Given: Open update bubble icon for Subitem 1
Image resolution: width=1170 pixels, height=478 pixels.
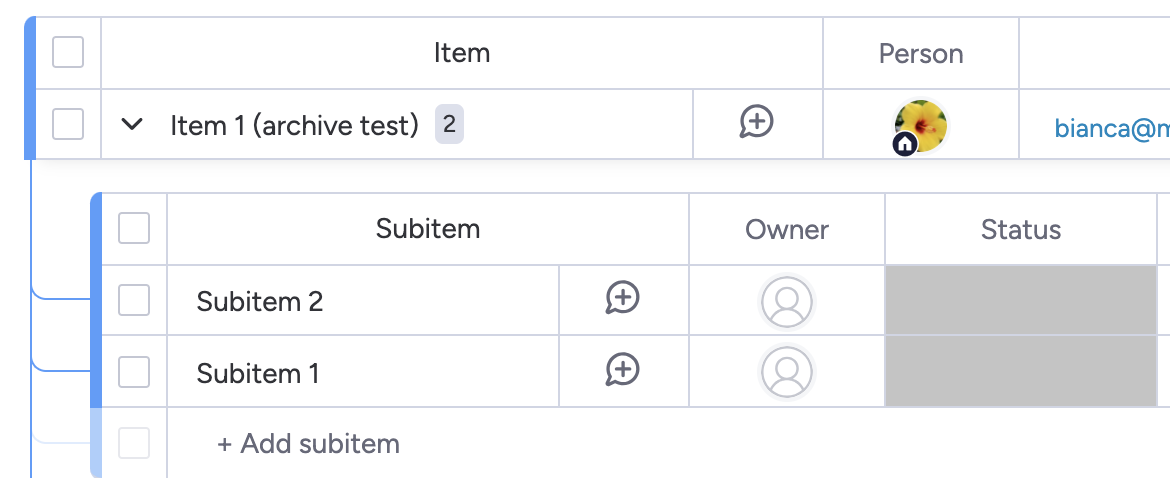Looking at the screenshot, I should click(x=622, y=370).
